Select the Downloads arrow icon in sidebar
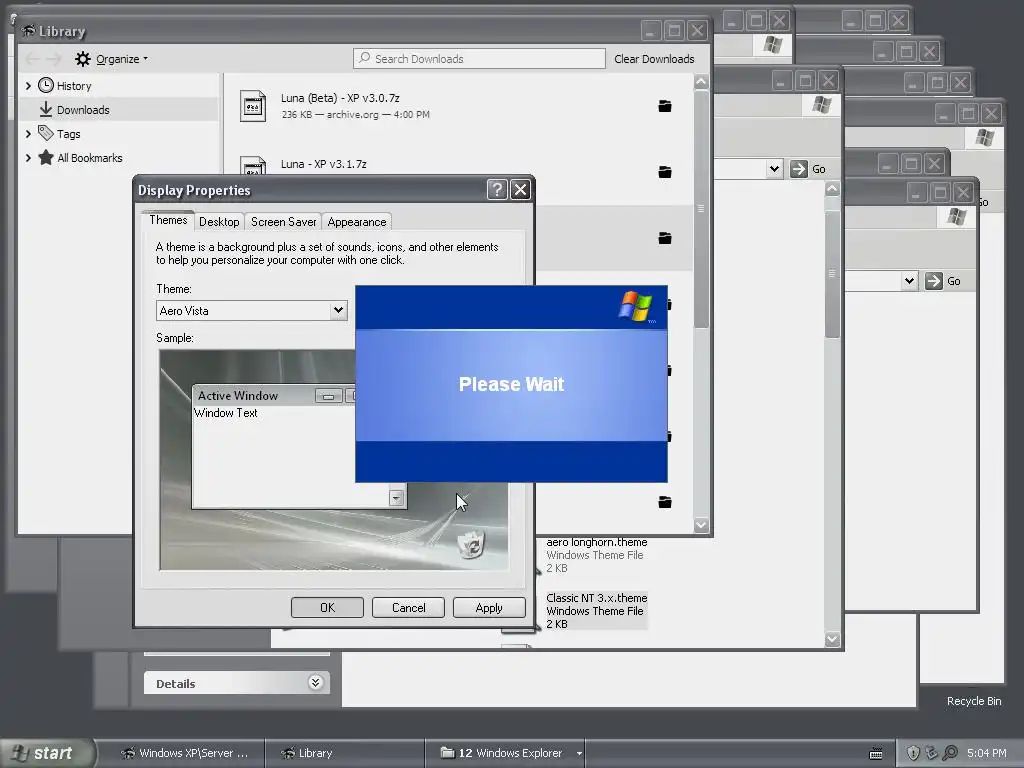This screenshot has height=768, width=1024. pyautogui.click(x=46, y=110)
